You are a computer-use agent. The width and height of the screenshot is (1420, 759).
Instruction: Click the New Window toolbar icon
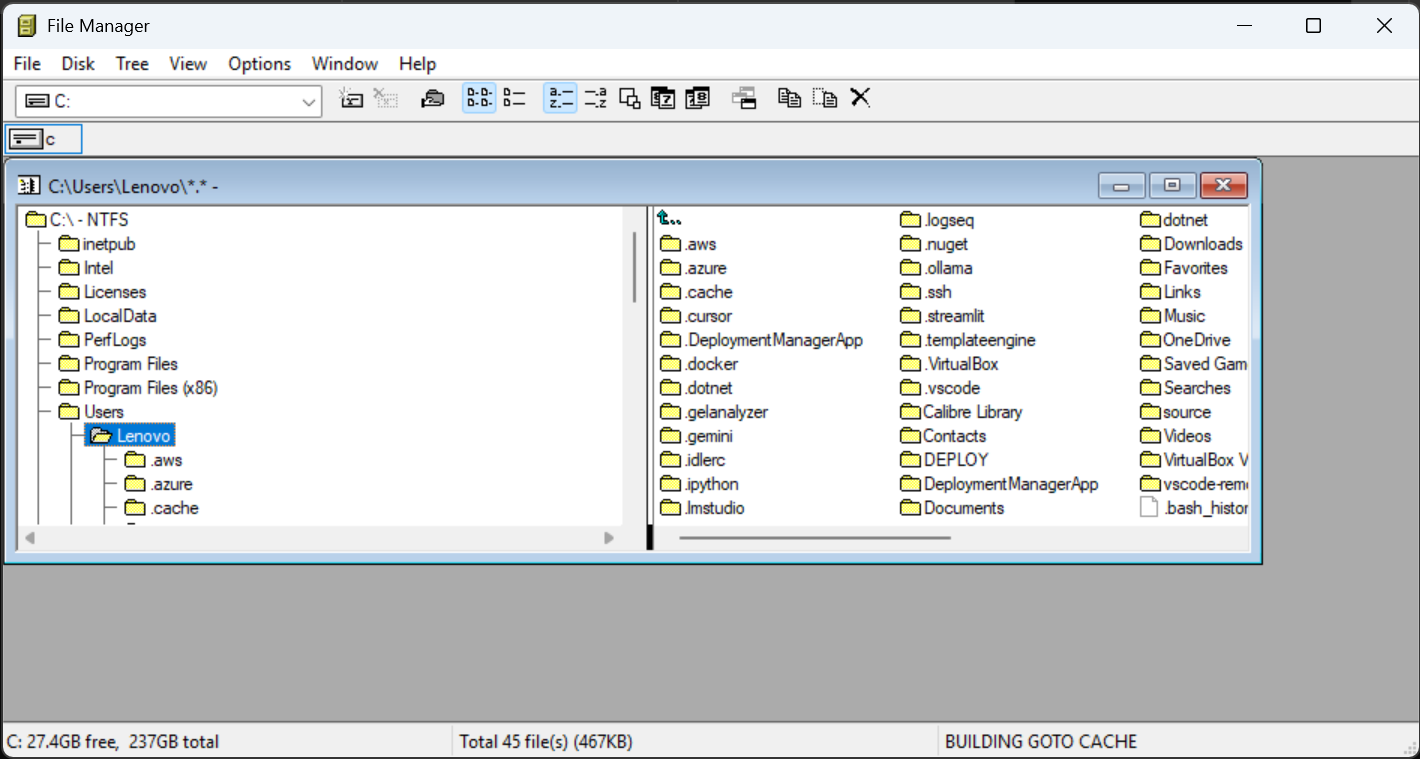point(629,97)
